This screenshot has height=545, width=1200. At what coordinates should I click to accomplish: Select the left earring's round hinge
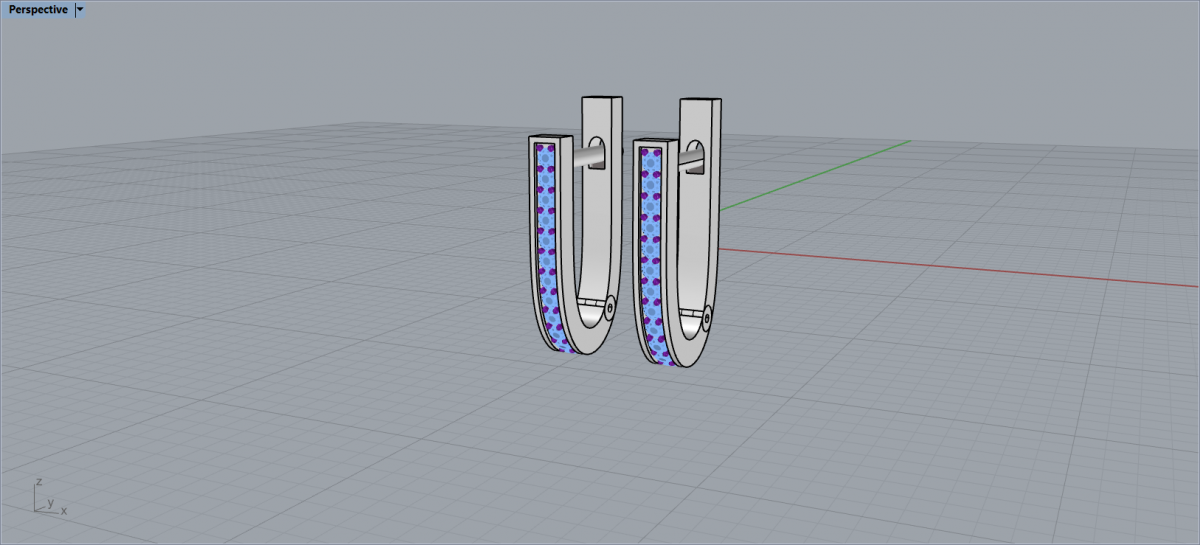tap(609, 304)
